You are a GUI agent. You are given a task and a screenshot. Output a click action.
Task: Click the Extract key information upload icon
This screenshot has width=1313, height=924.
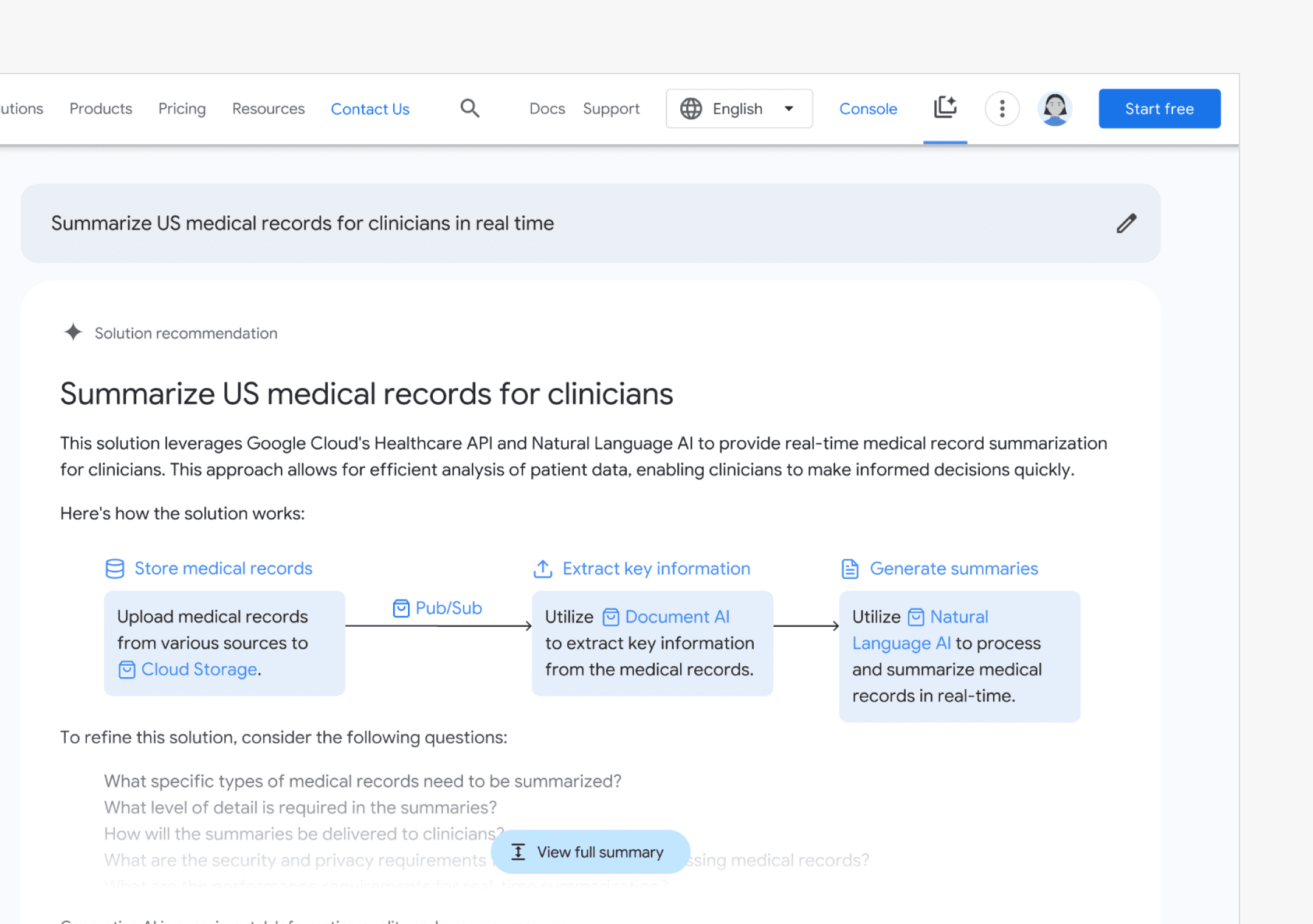coord(542,568)
